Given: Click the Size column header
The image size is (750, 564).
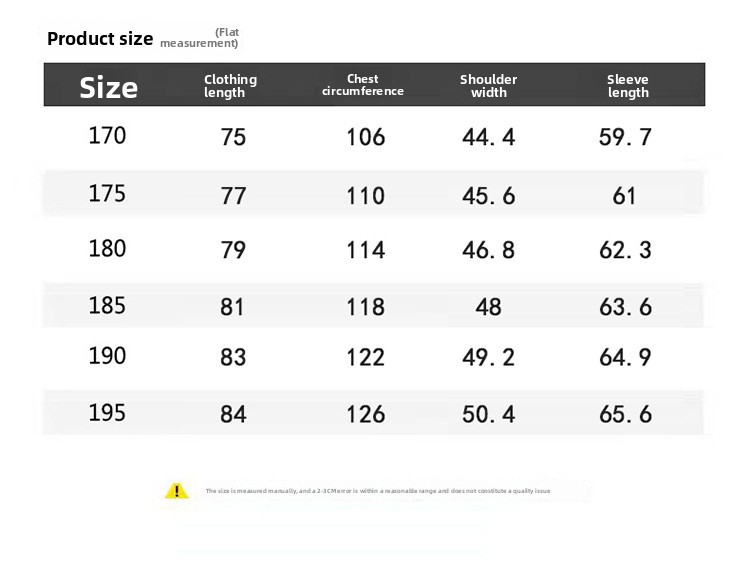Looking at the screenshot, I should tap(109, 88).
